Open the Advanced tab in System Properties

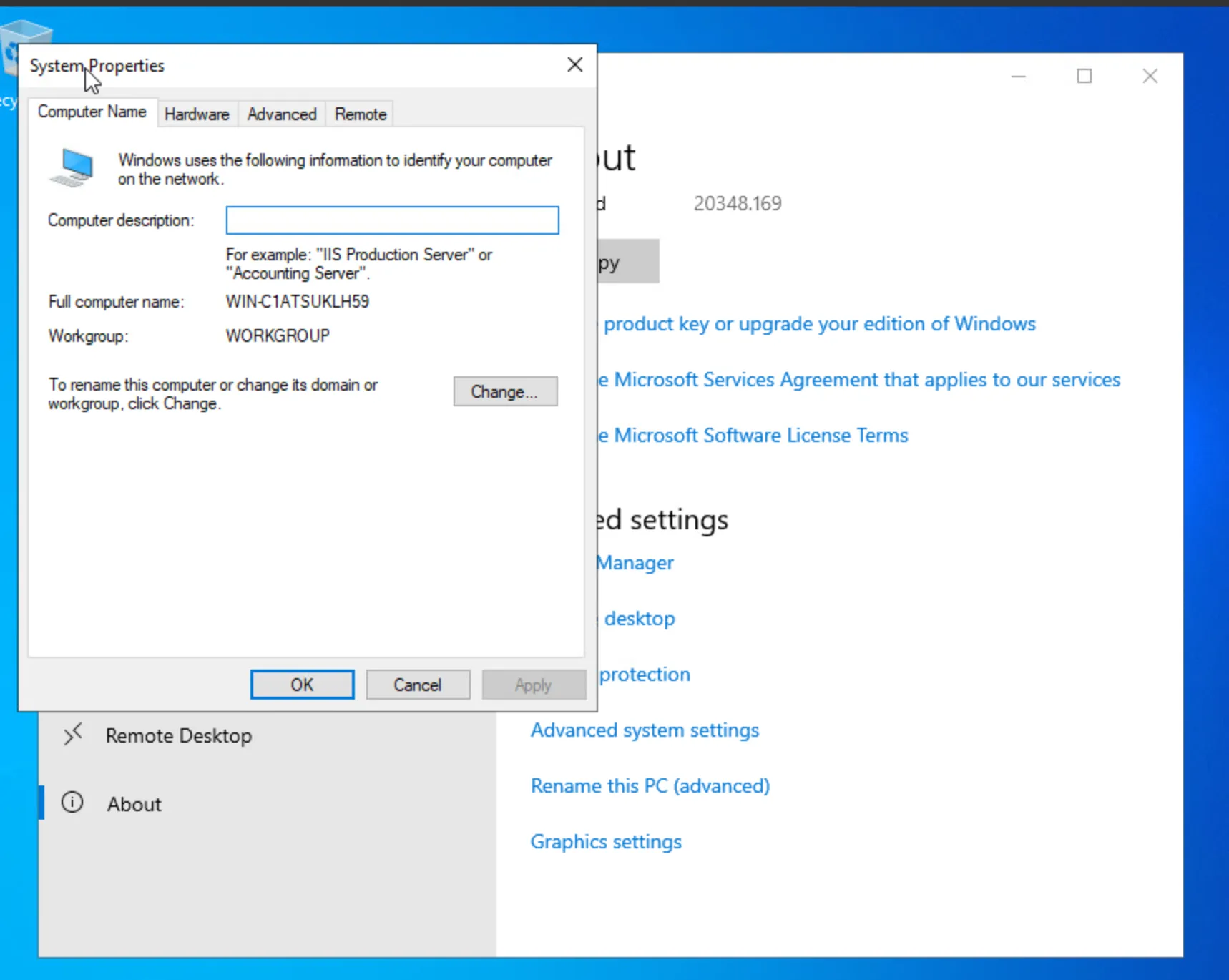coord(282,114)
